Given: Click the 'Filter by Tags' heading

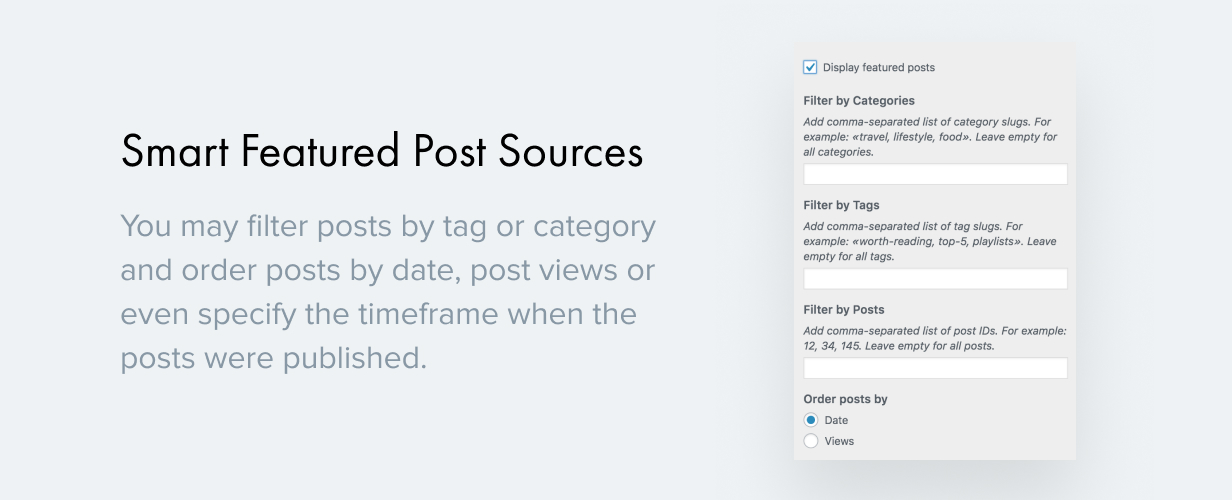Looking at the screenshot, I should click(841, 205).
